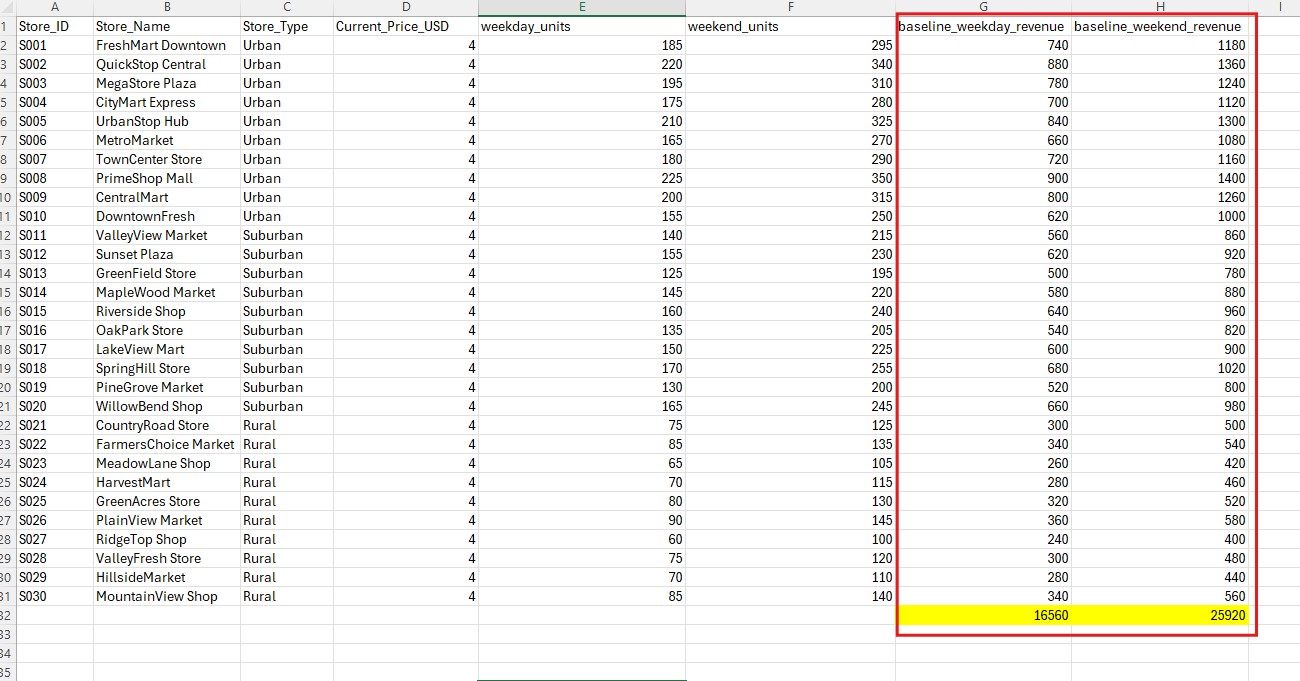
Task: Select the highlighted column E header
Action: click(582, 7)
